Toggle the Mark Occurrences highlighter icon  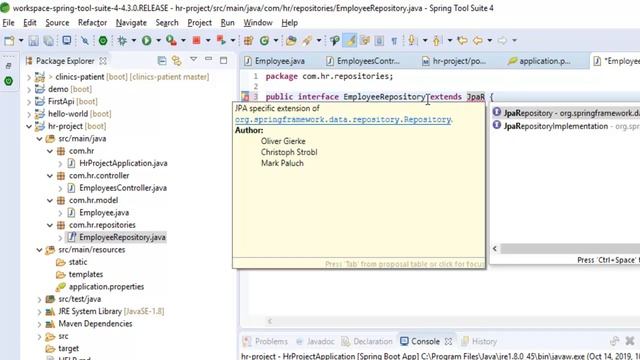coord(350,40)
